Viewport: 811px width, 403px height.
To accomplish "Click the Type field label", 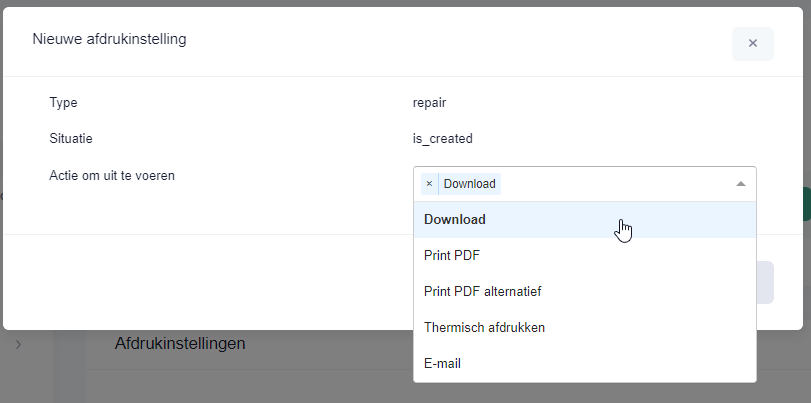I will (x=63, y=102).
